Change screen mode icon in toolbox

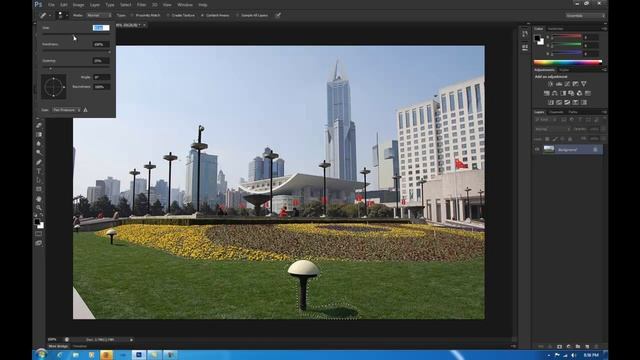coord(39,243)
